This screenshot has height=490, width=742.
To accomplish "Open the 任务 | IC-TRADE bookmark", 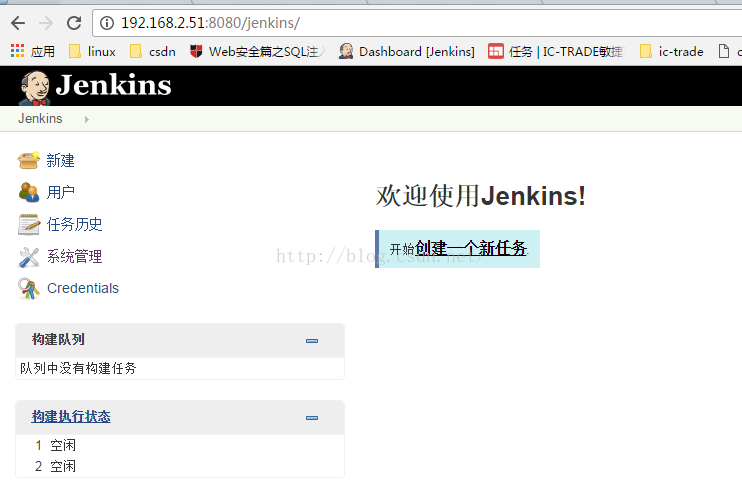I will tap(556, 51).
